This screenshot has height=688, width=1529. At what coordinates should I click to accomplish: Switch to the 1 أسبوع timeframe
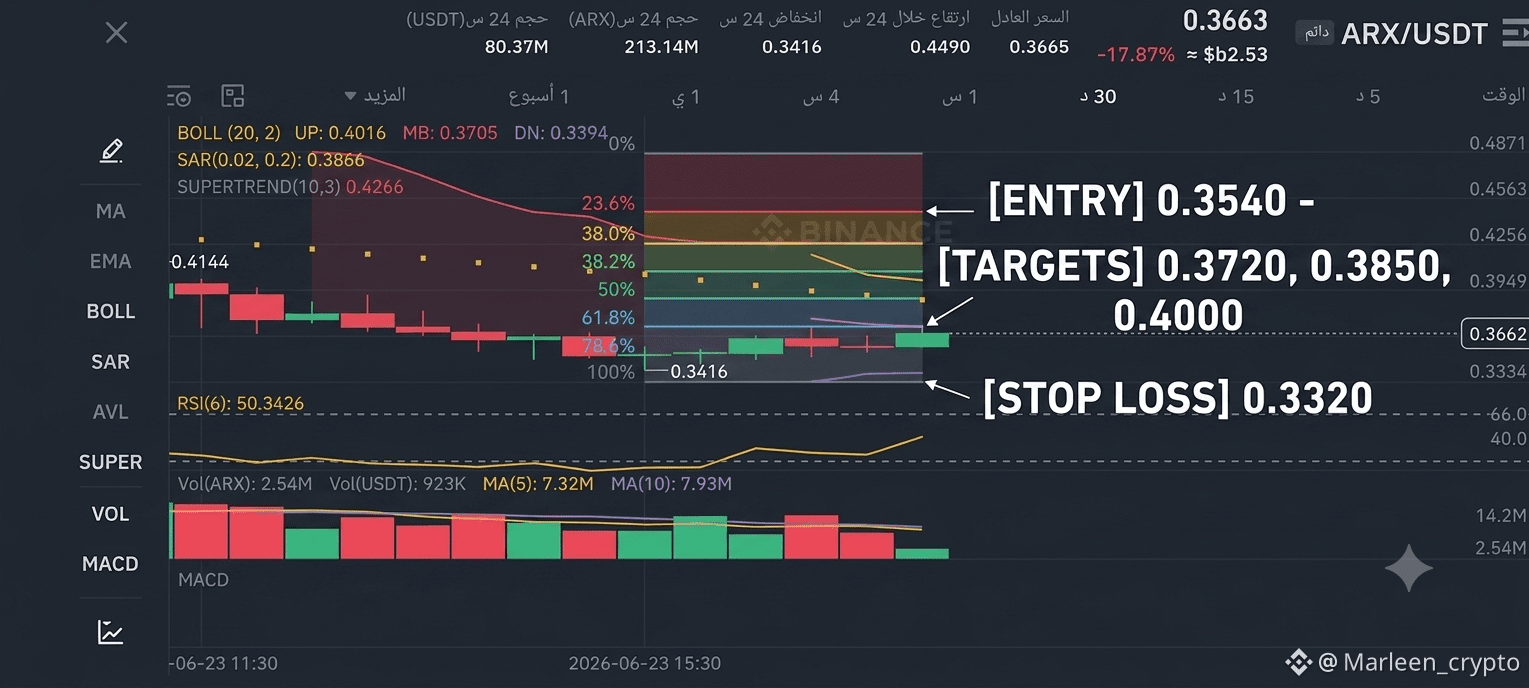click(x=539, y=96)
